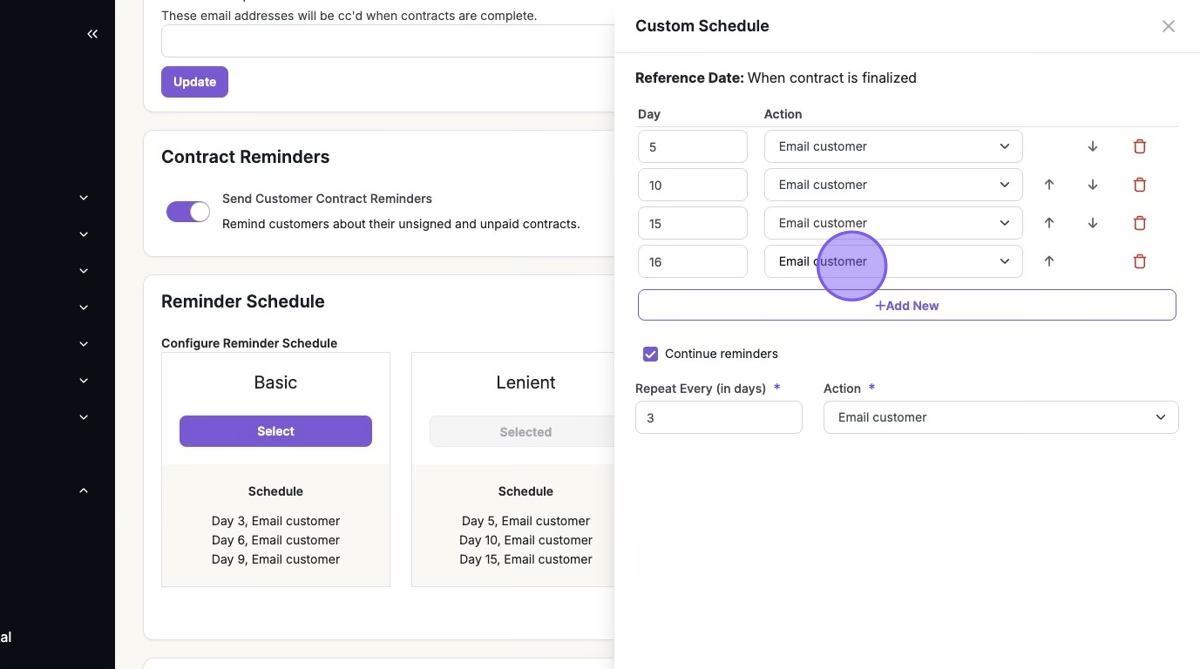Image resolution: width=1200 pixels, height=669 pixels.
Task: Open the Day 16 action dropdown
Action: [893, 262]
